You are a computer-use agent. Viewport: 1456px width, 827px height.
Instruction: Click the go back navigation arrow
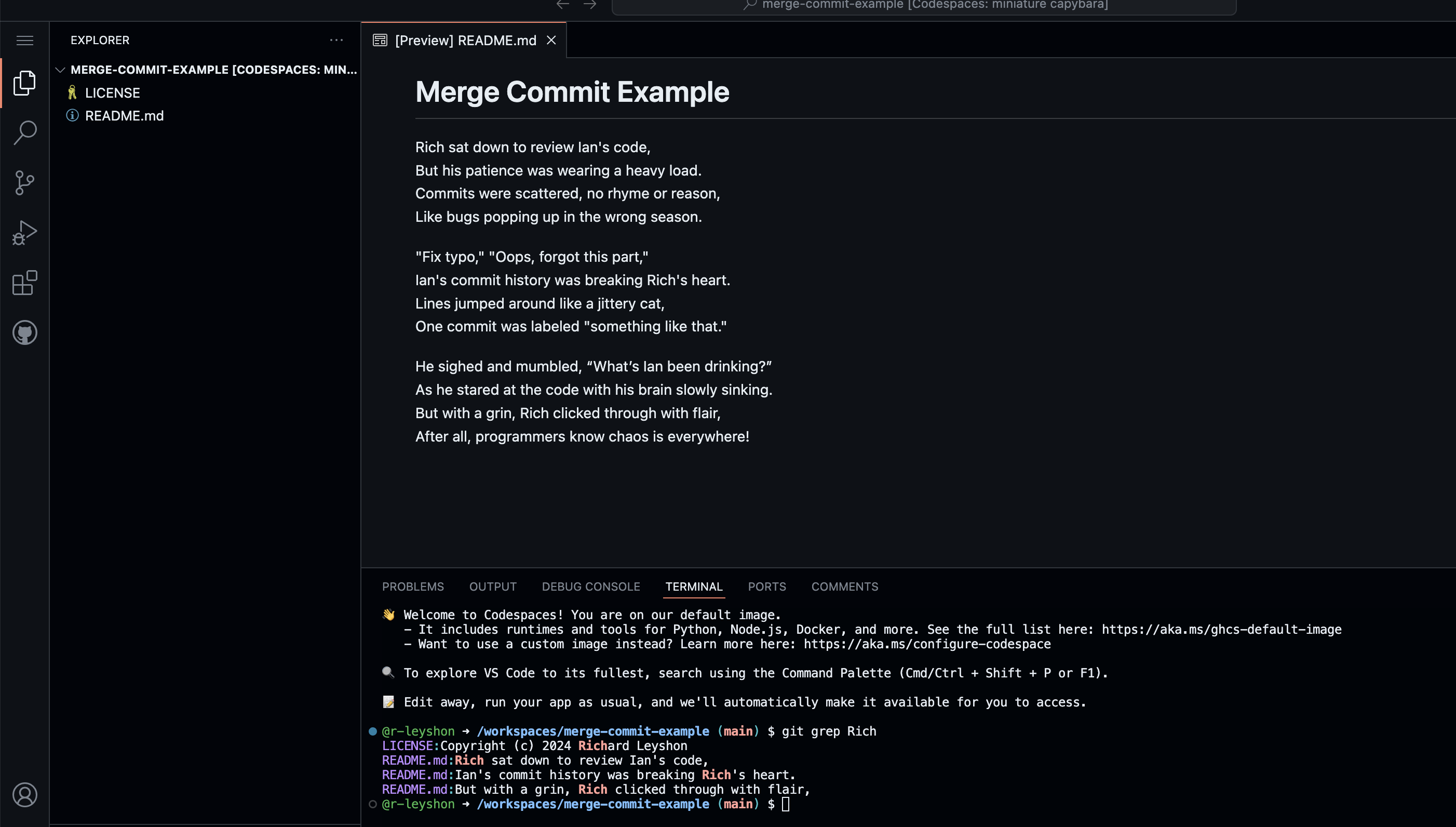tap(562, 5)
